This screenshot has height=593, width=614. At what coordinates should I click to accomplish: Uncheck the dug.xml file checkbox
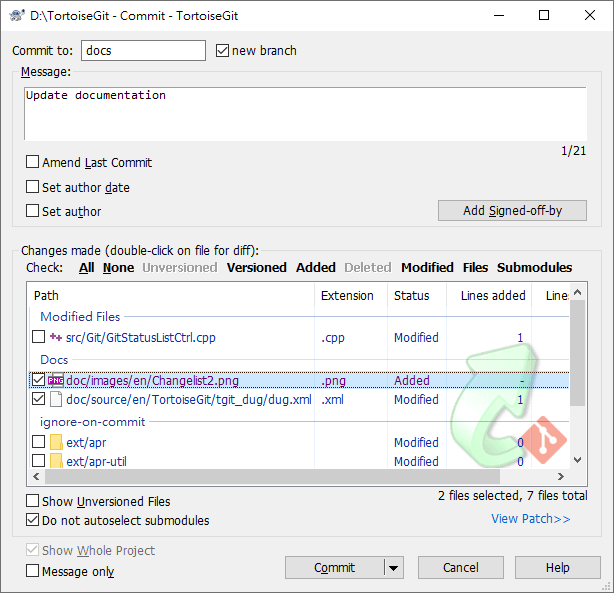pyautogui.click(x=38, y=399)
